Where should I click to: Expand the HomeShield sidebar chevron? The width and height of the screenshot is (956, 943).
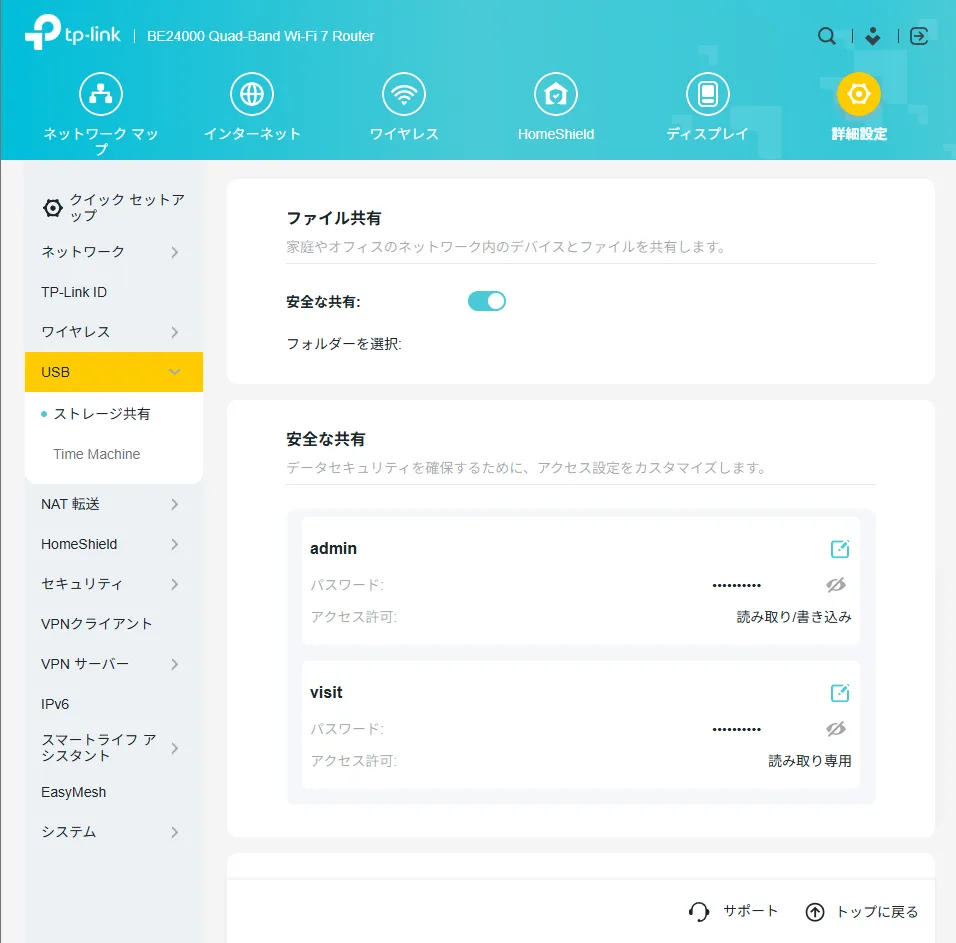pos(175,544)
